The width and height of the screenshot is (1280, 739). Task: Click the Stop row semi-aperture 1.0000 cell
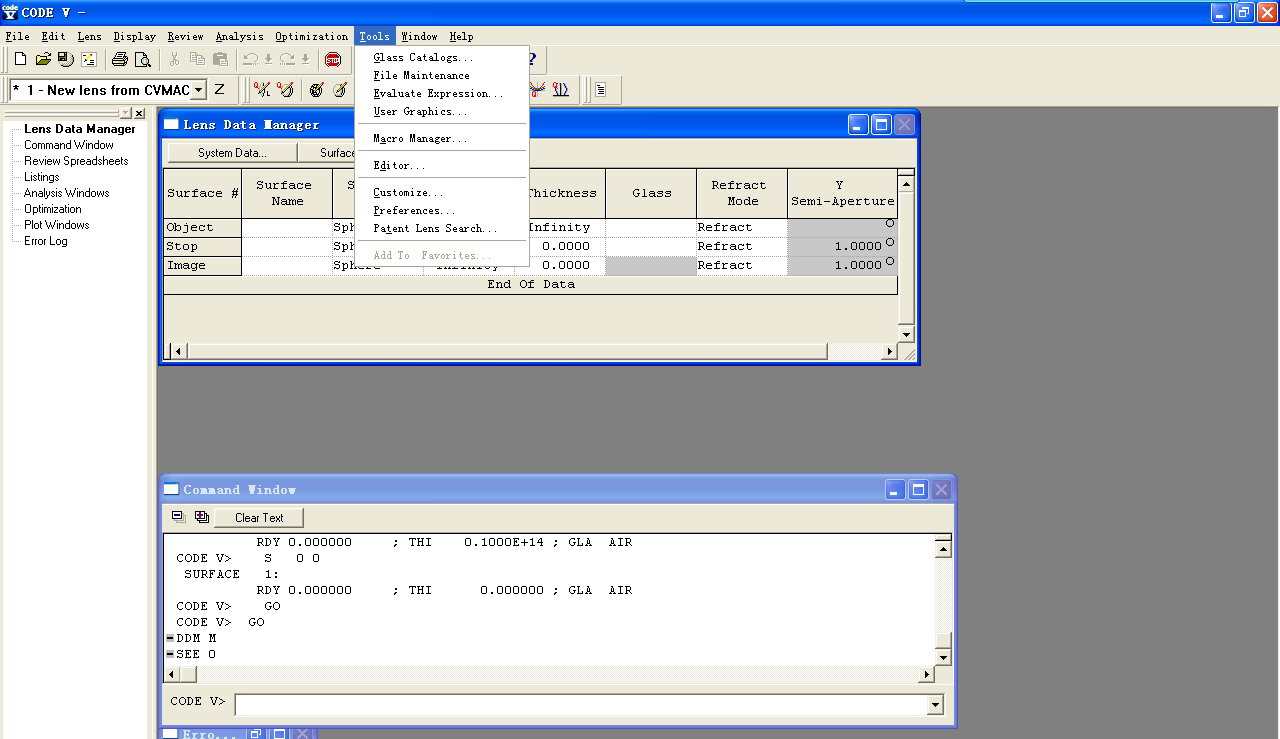coord(842,246)
